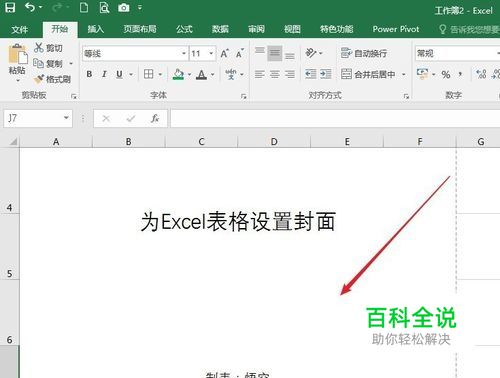Apply accounting number format

[423, 74]
